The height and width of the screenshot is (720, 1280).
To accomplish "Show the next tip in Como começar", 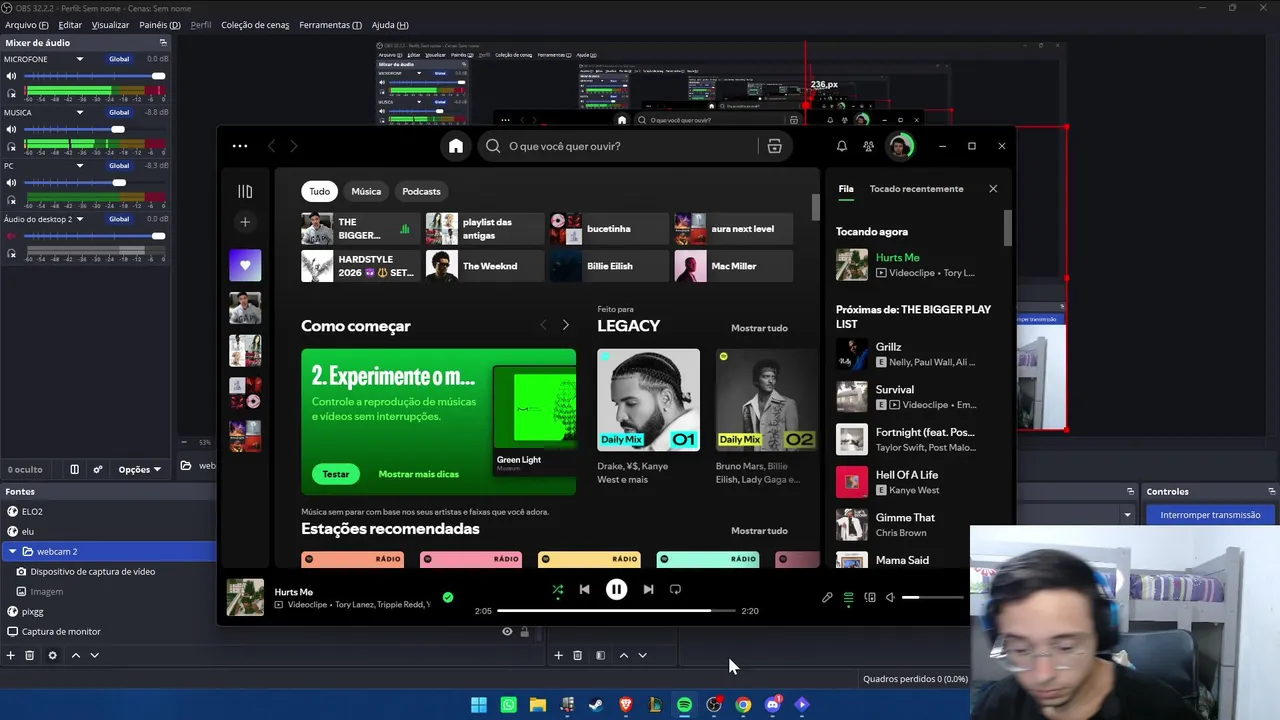I will coord(566,325).
